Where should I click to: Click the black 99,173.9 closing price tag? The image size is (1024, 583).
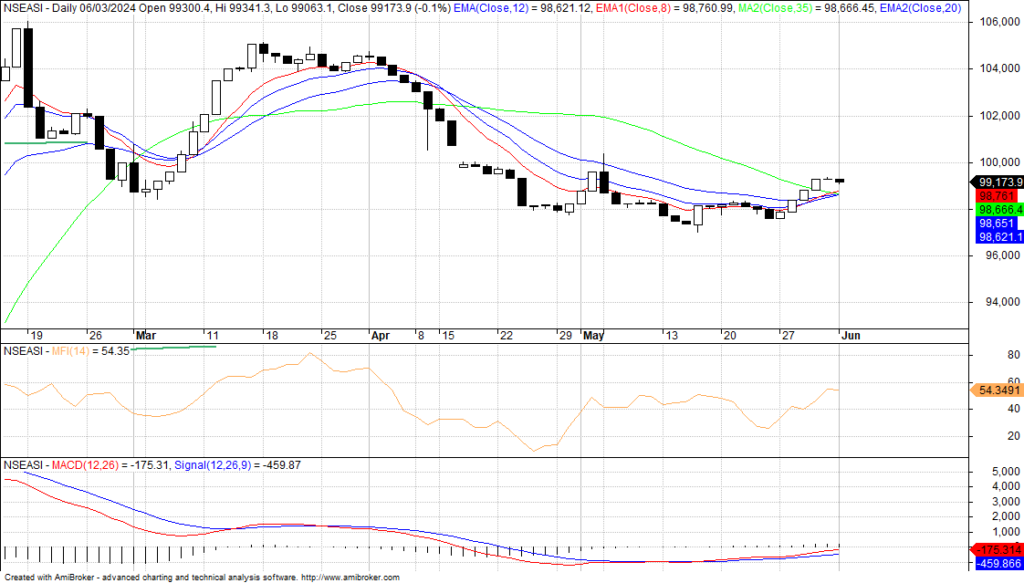[999, 182]
